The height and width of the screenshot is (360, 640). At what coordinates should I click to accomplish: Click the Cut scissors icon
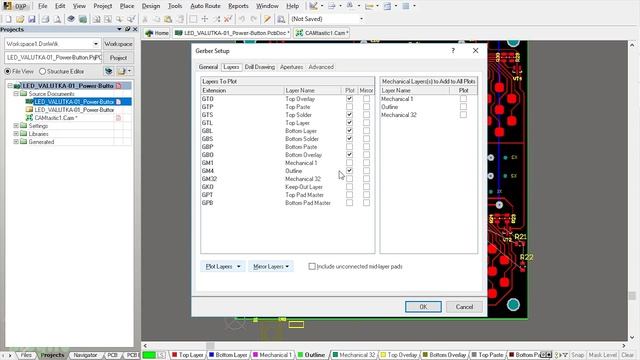pyautogui.click(x=145, y=19)
